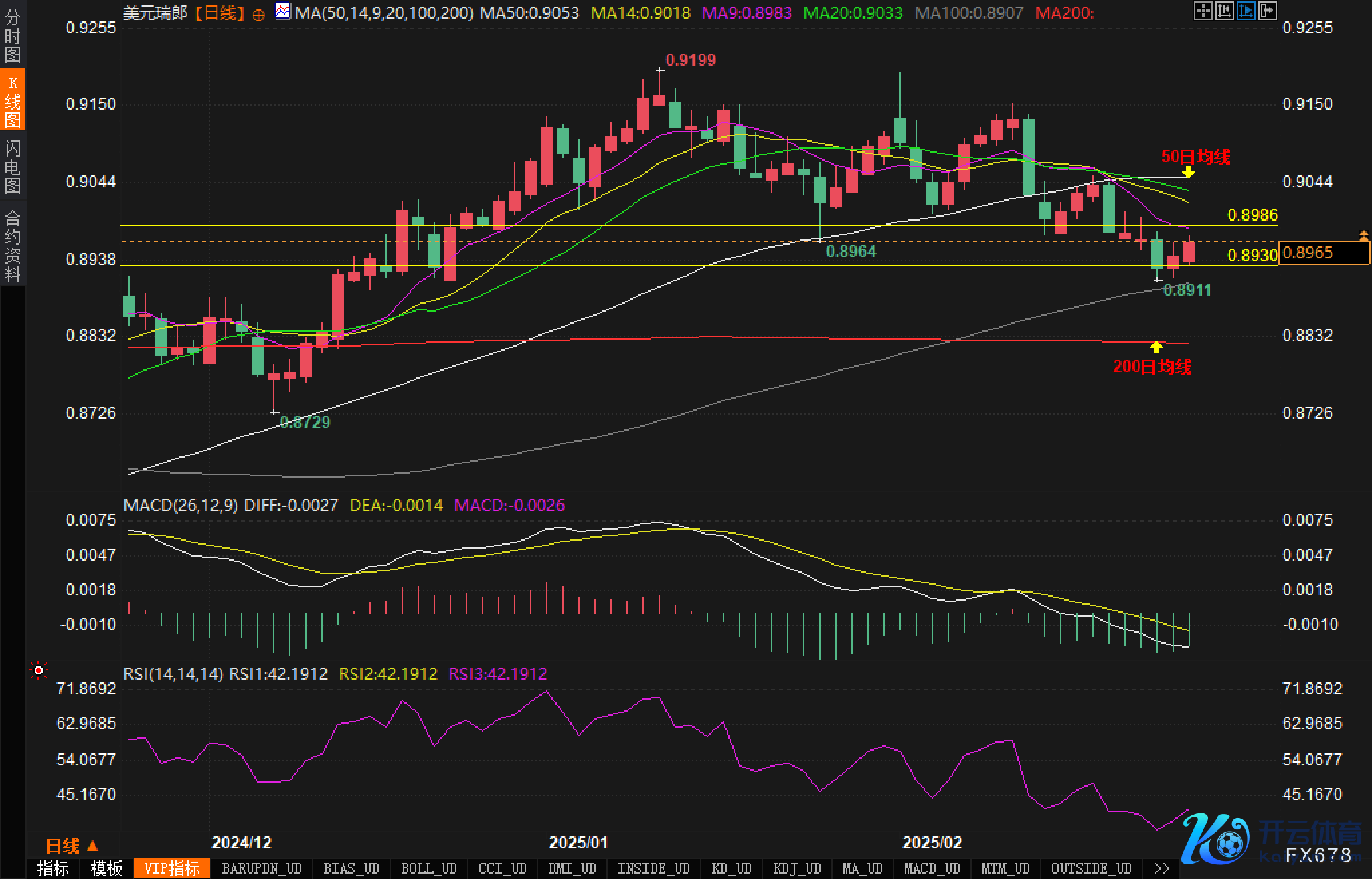Open the 日线 period dropdown at bottom left
The image size is (1372, 879).
[71, 846]
